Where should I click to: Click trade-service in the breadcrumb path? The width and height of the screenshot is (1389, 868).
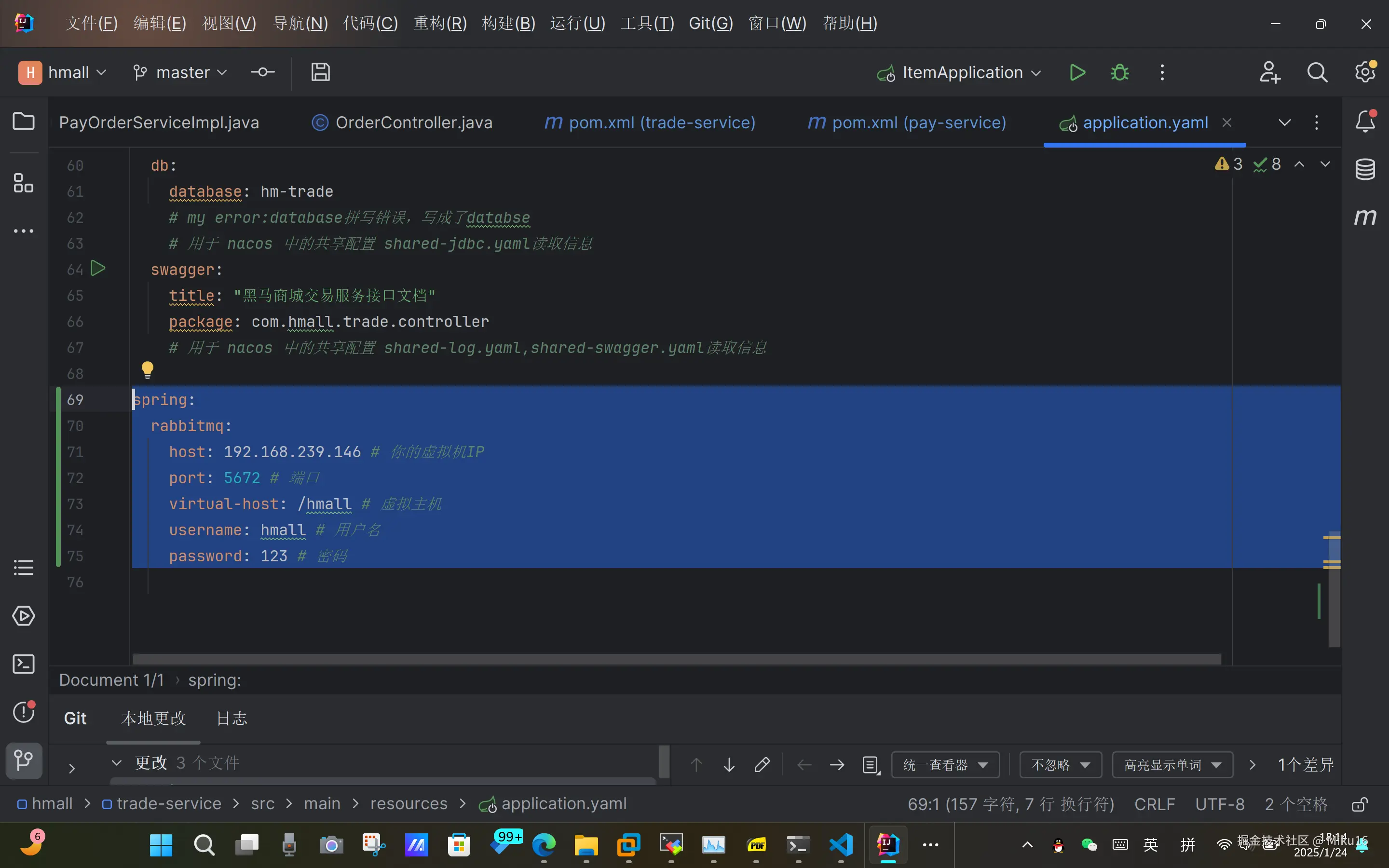coord(169,804)
